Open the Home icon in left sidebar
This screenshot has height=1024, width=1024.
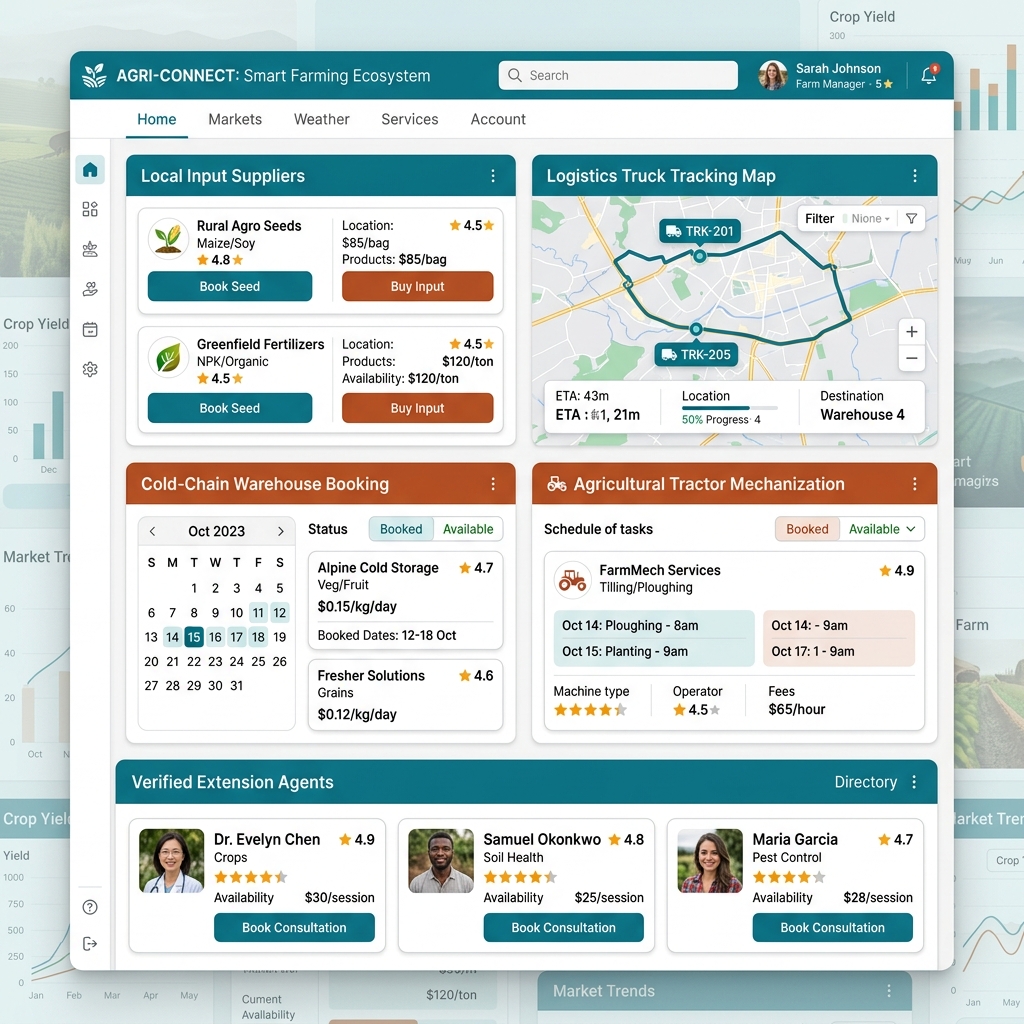90,170
